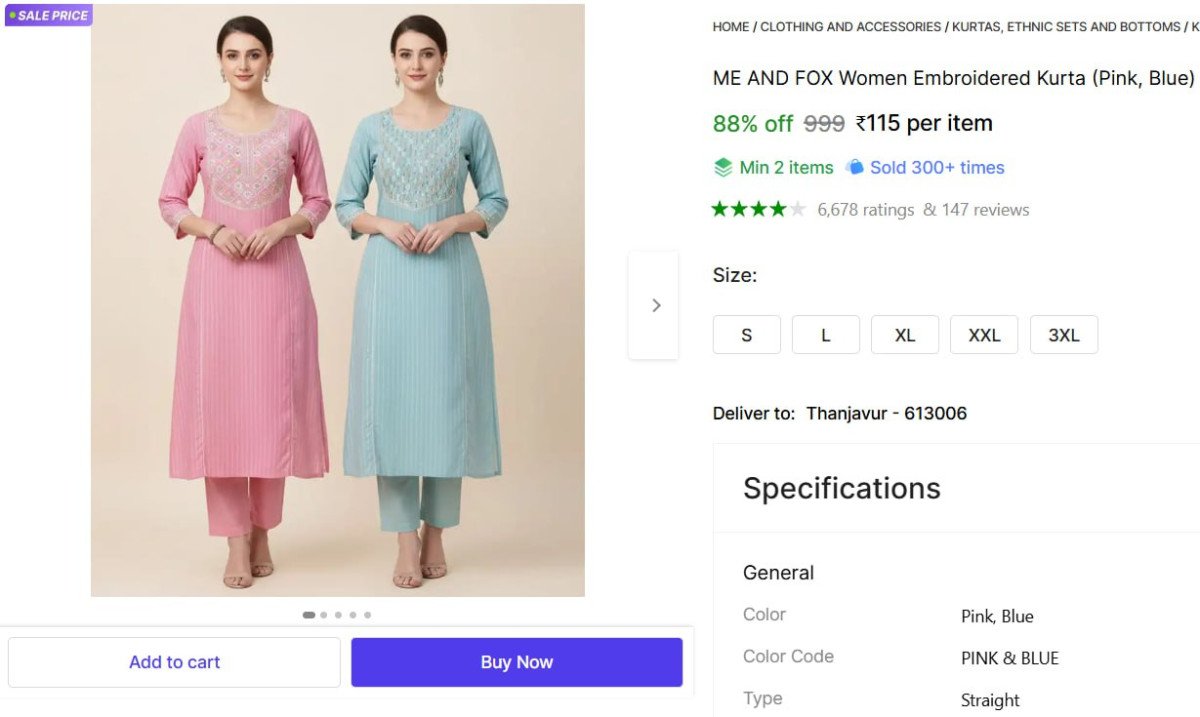
Task: Choose size XL option
Action: (x=904, y=335)
